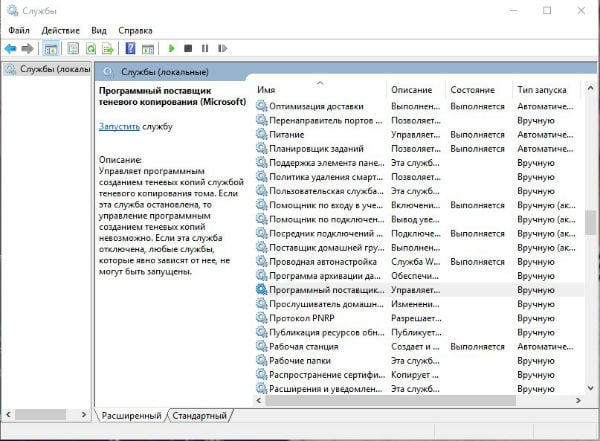The width and height of the screenshot is (600, 441).
Task: Sort by the Имя column header
Action: pos(321,90)
